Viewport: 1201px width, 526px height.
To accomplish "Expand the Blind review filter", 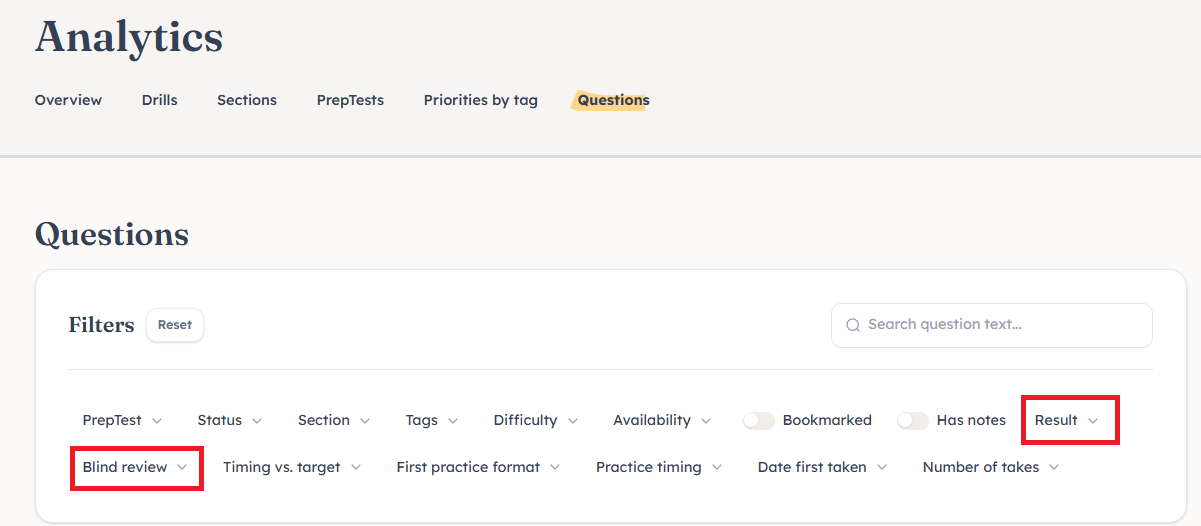I will point(135,468).
